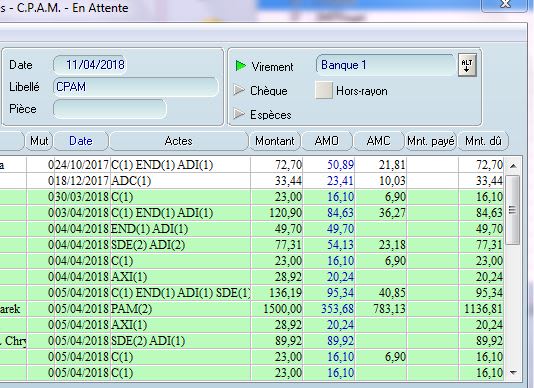
Task: Select the ADC(1) row dated 18/12/2017
Action: click(252, 181)
